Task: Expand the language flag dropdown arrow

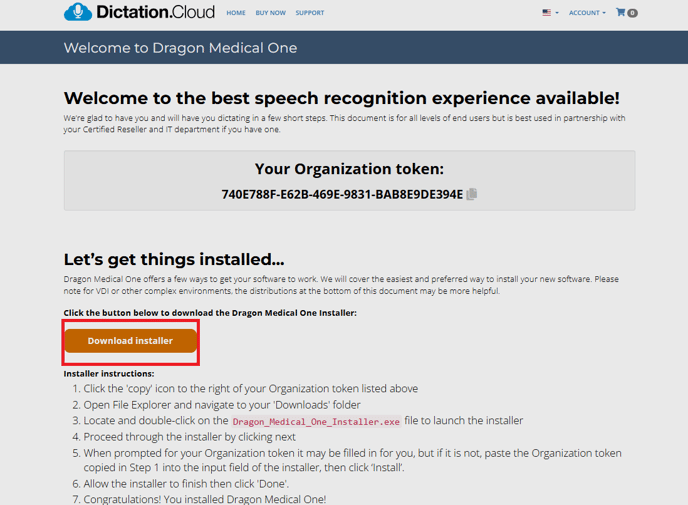Action: coord(556,13)
